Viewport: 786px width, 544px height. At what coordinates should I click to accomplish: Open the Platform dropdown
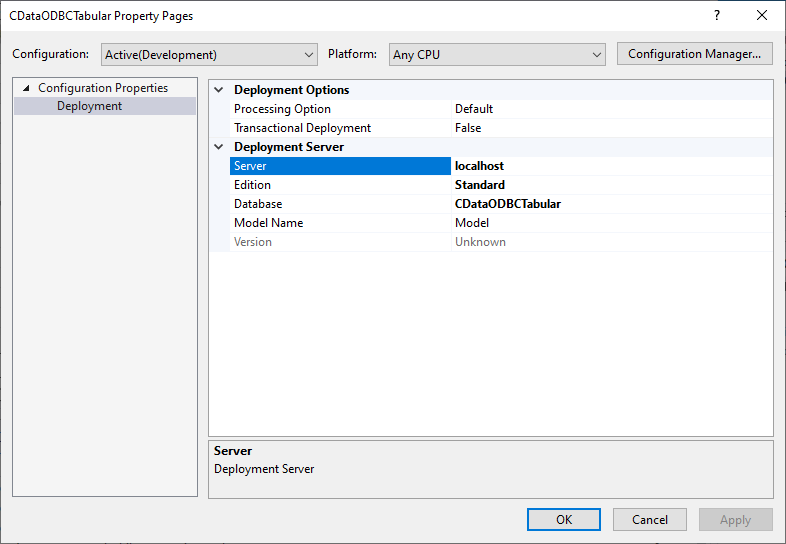[497, 54]
